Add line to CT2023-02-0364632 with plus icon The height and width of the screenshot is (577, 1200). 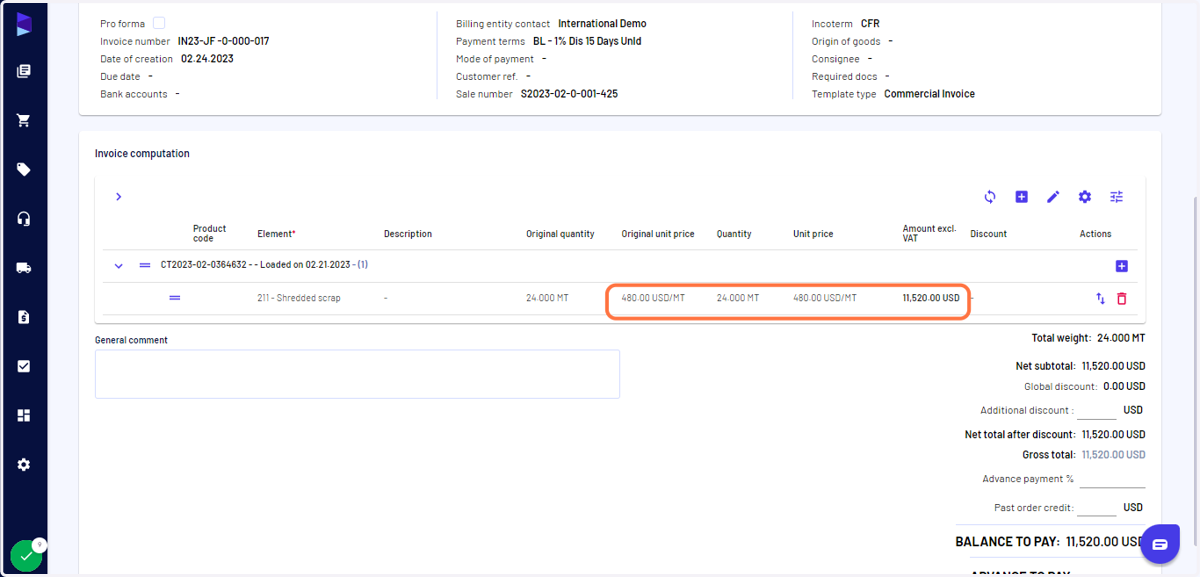1121,266
